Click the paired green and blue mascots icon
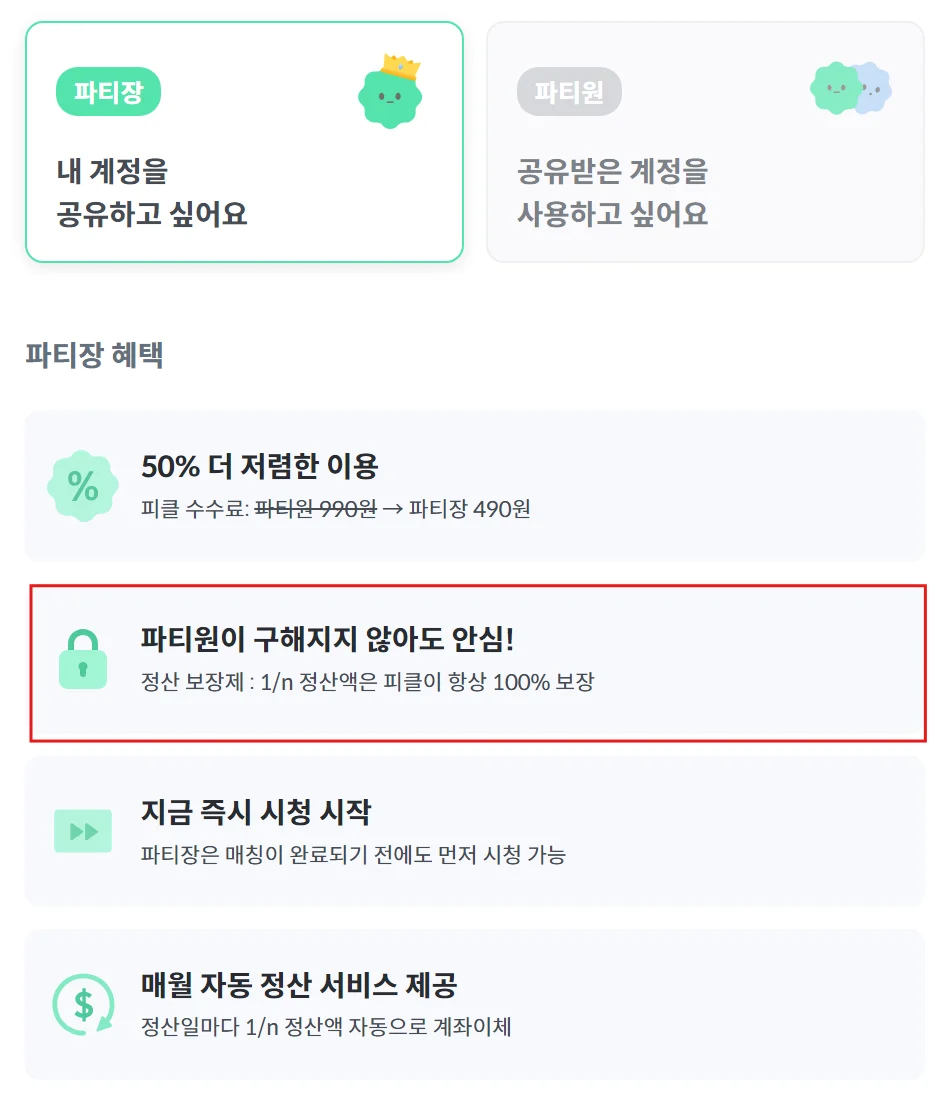This screenshot has width=949, height=1099. (851, 89)
